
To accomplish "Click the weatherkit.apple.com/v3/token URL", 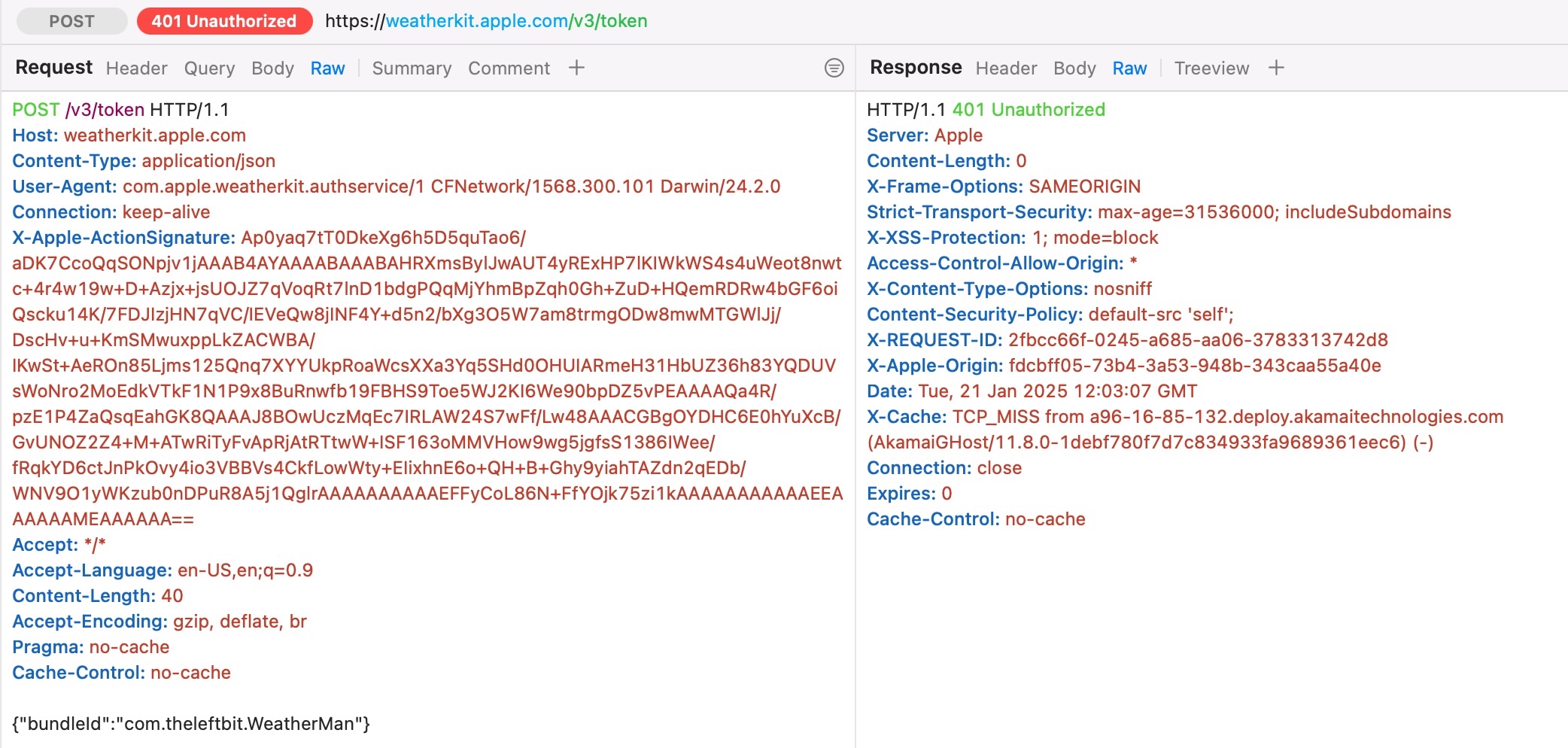I will pyautogui.click(x=486, y=21).
